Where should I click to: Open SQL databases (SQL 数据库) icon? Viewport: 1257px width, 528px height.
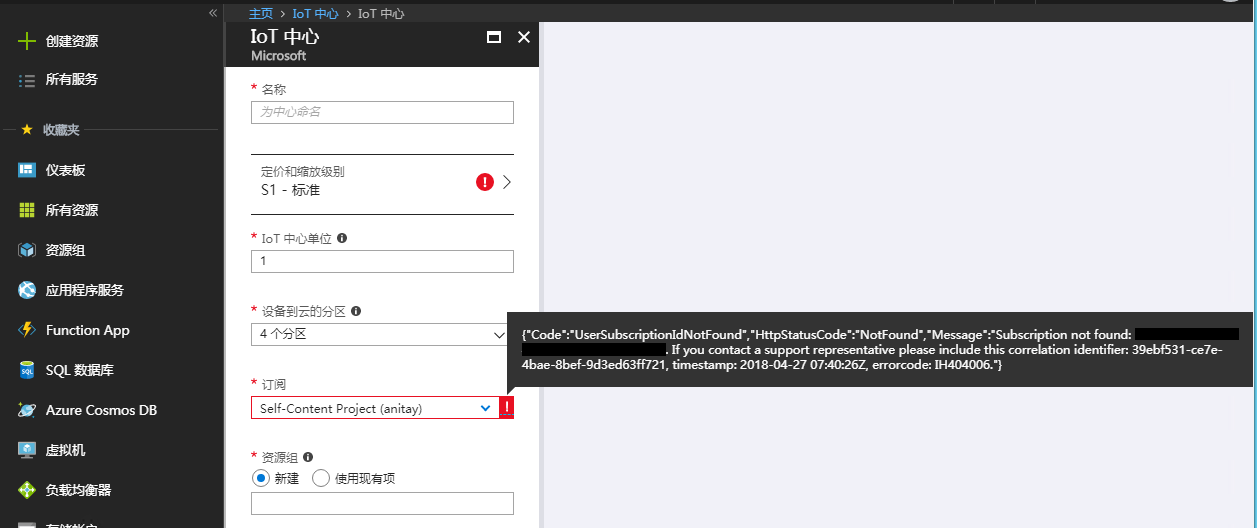pos(27,370)
